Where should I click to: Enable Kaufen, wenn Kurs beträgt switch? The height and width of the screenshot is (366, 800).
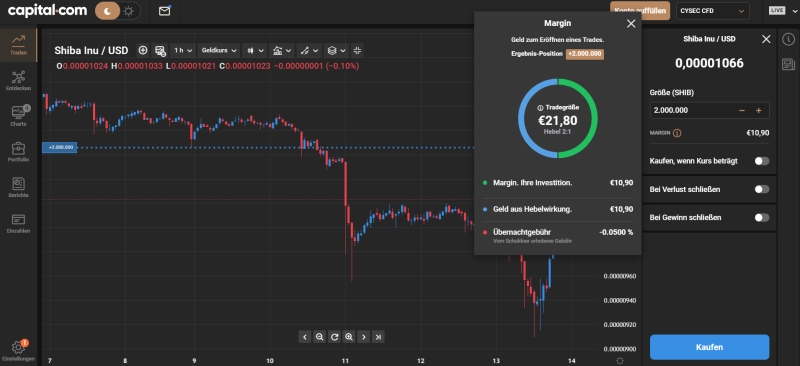click(762, 161)
